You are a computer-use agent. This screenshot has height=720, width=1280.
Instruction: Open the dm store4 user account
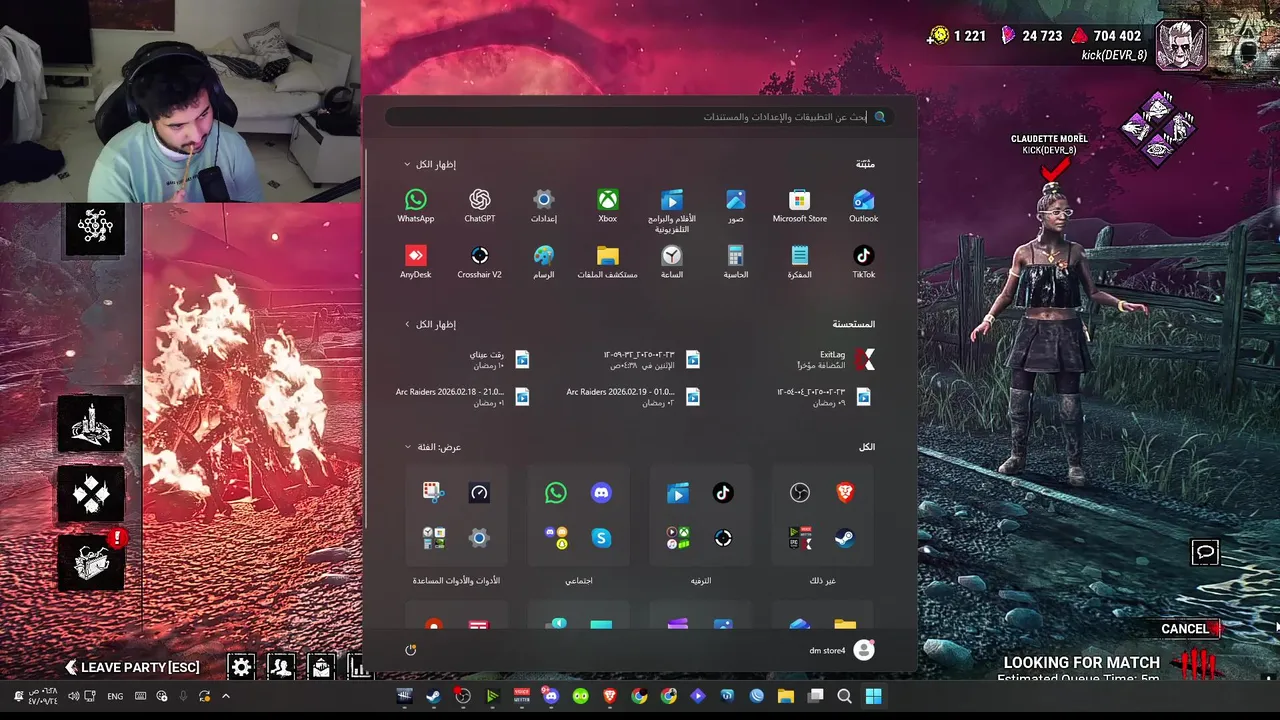pos(842,650)
